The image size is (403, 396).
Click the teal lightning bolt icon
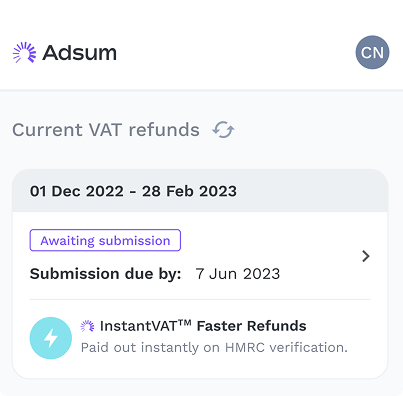pos(51,338)
